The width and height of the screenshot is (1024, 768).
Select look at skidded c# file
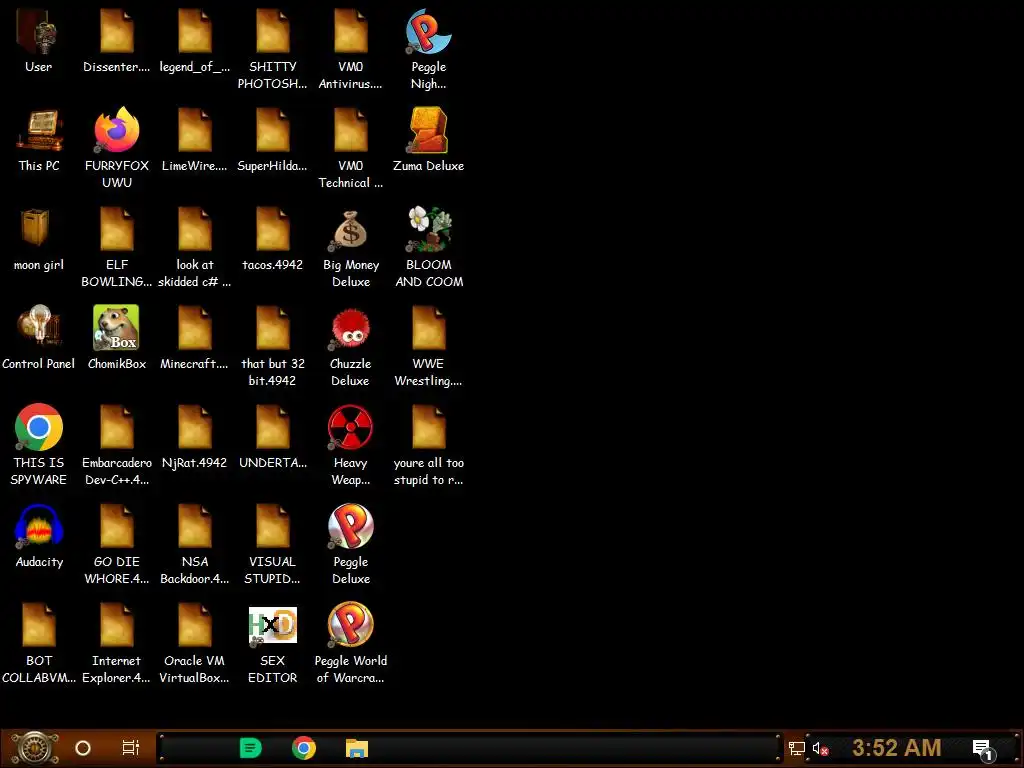coord(195,229)
